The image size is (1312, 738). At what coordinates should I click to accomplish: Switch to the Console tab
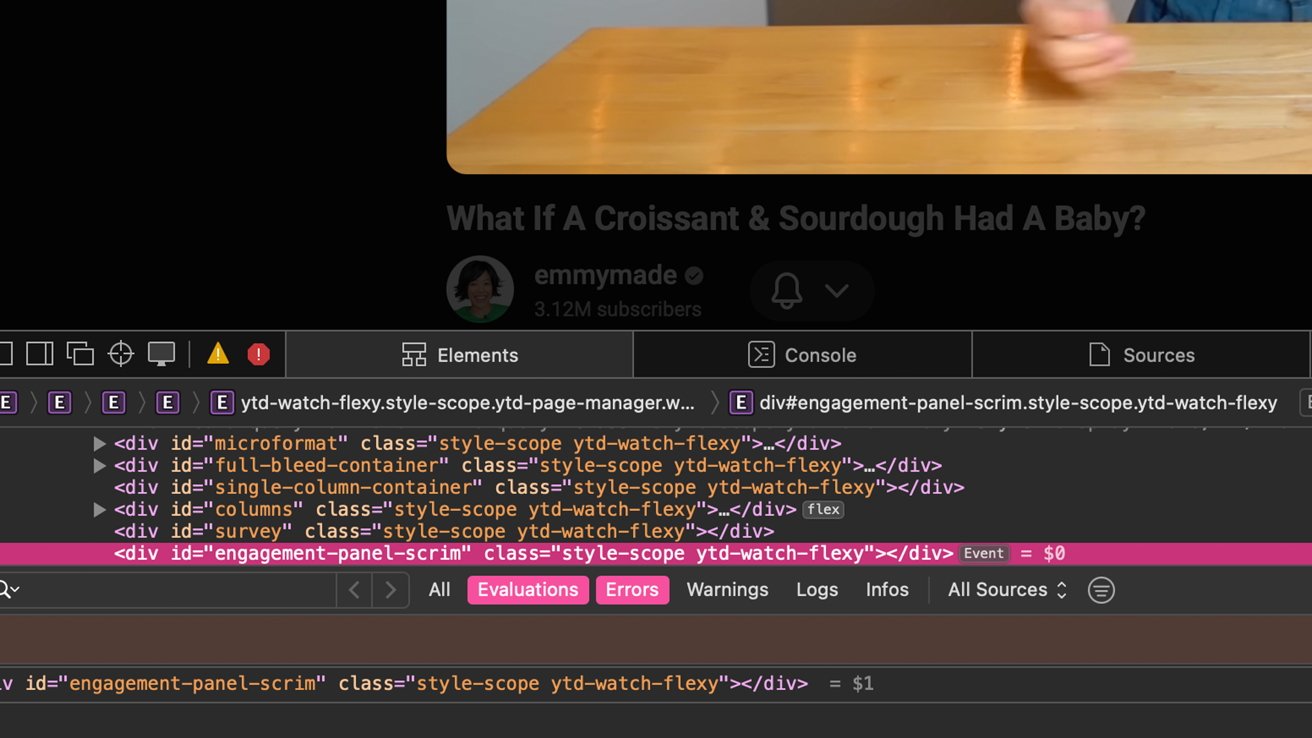click(x=802, y=355)
